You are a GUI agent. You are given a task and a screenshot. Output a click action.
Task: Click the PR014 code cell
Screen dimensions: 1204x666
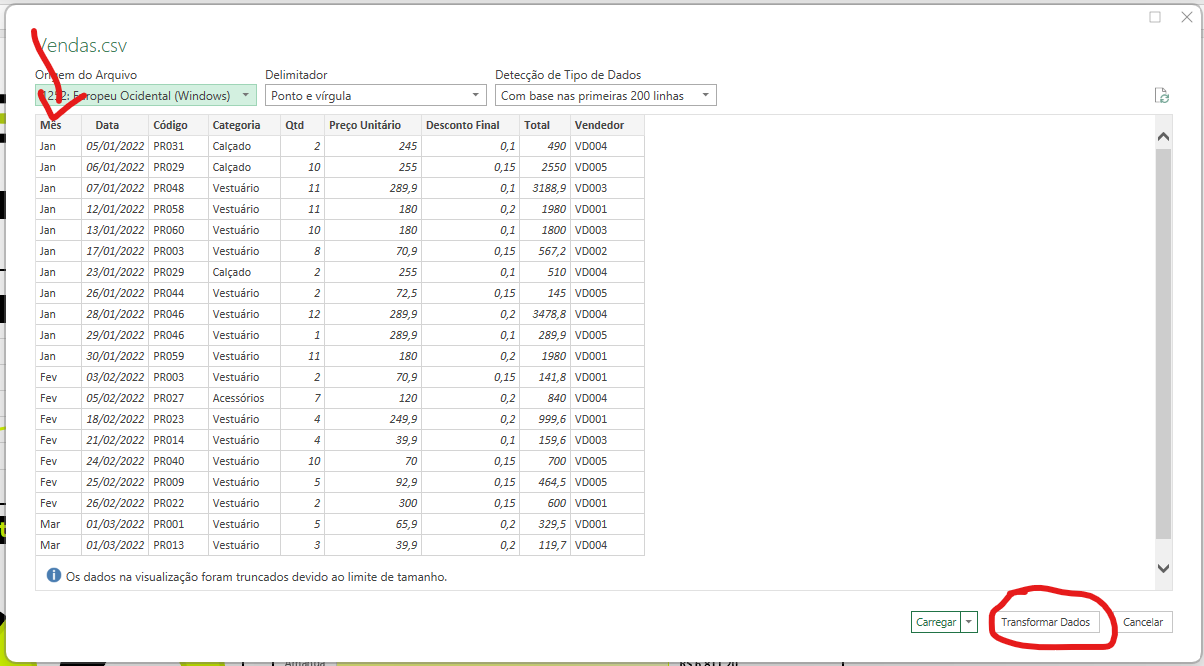point(179,440)
